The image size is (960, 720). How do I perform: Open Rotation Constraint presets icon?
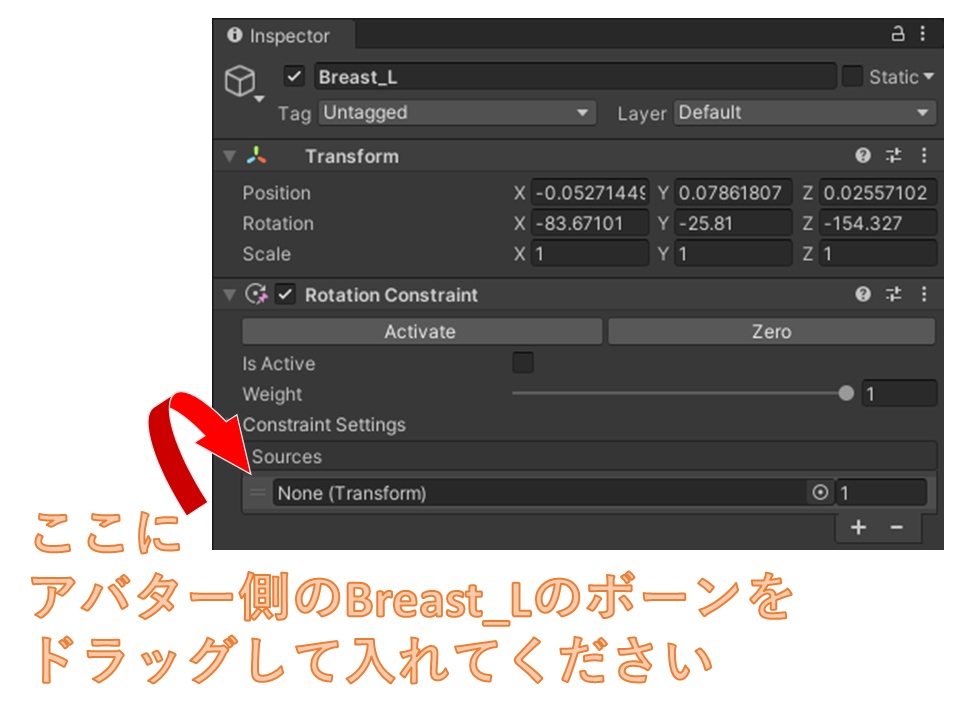click(894, 294)
